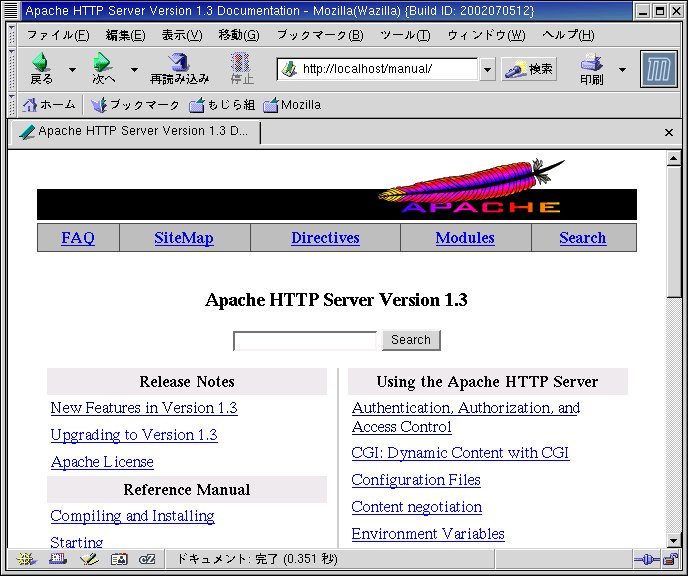The width and height of the screenshot is (688, 576).
Task: Open the ブックマーク bookmarks toolbar item
Action: pos(135,105)
